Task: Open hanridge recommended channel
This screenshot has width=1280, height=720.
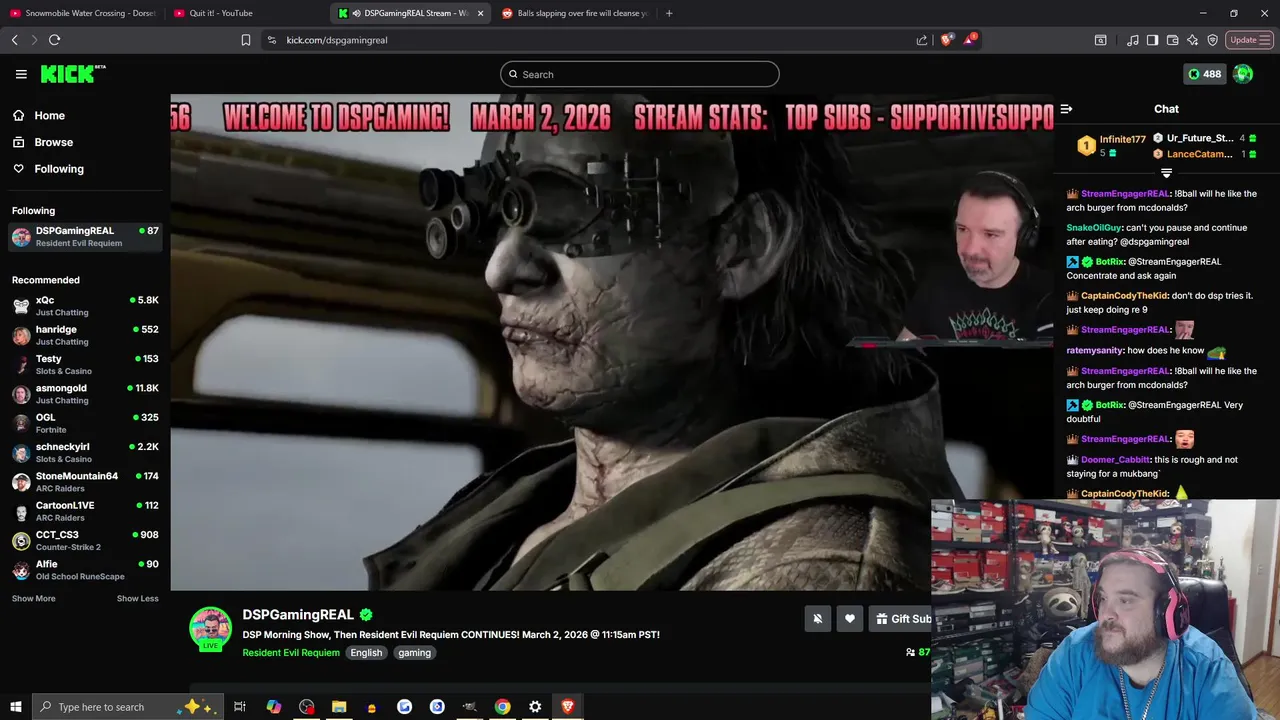Action: tap(85, 335)
